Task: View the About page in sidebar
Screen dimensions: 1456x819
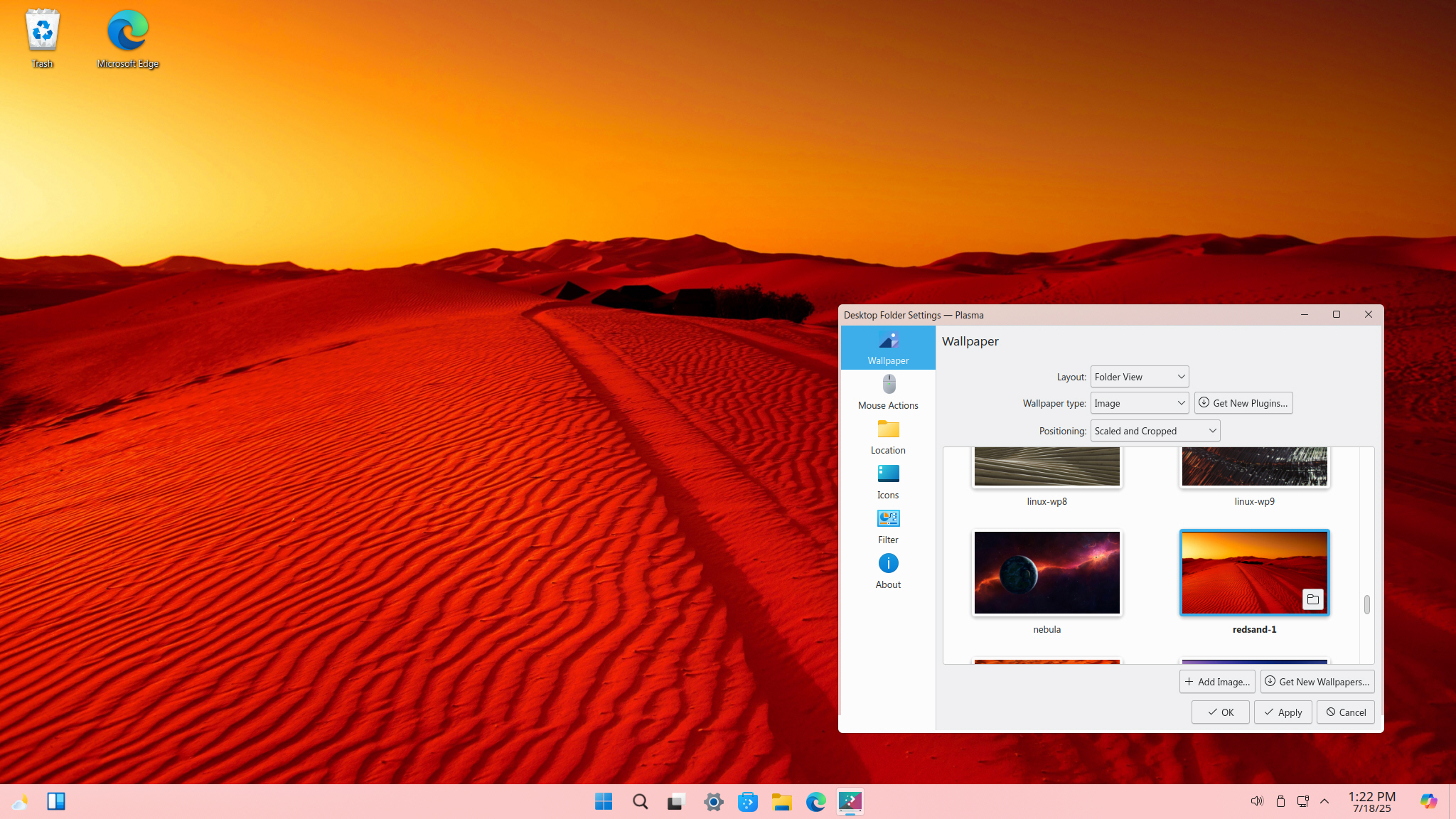Action: point(888,571)
